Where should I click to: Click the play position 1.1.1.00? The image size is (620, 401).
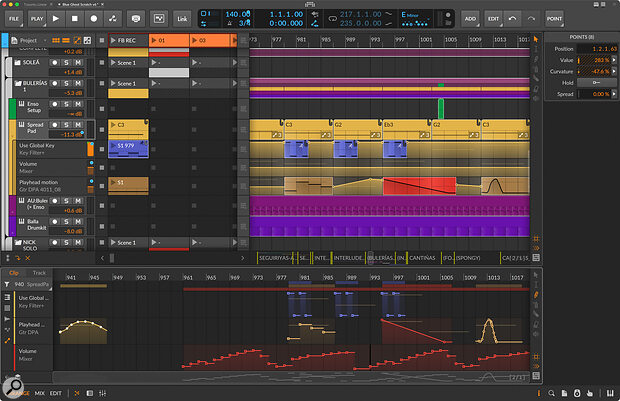286,14
